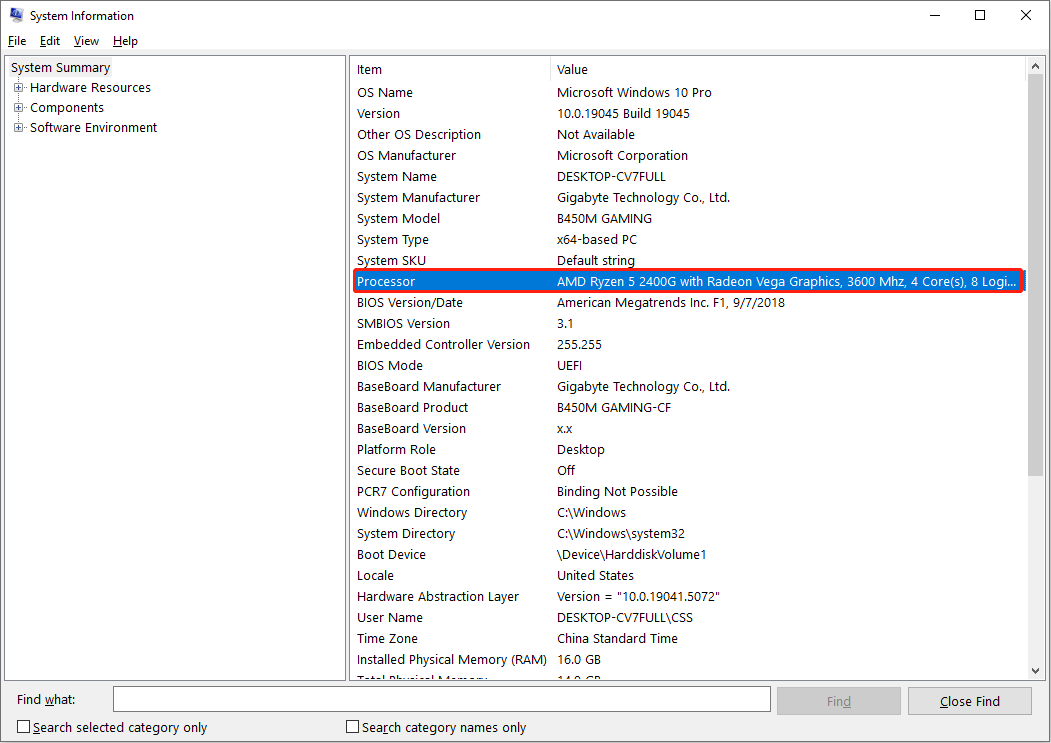The width and height of the screenshot is (1051, 743).
Task: Click the vertical scrollbar thumb
Action: tap(1035, 275)
